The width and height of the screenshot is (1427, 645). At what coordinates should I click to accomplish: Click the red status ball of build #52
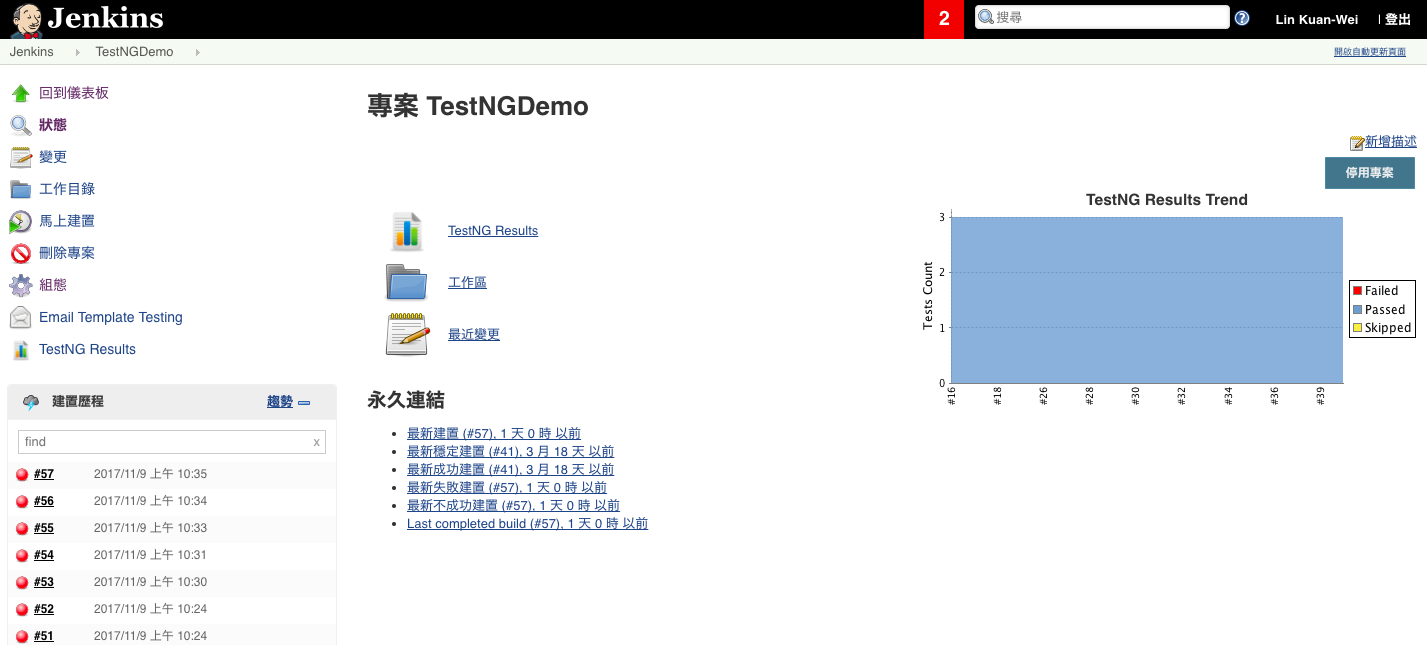(x=22, y=610)
